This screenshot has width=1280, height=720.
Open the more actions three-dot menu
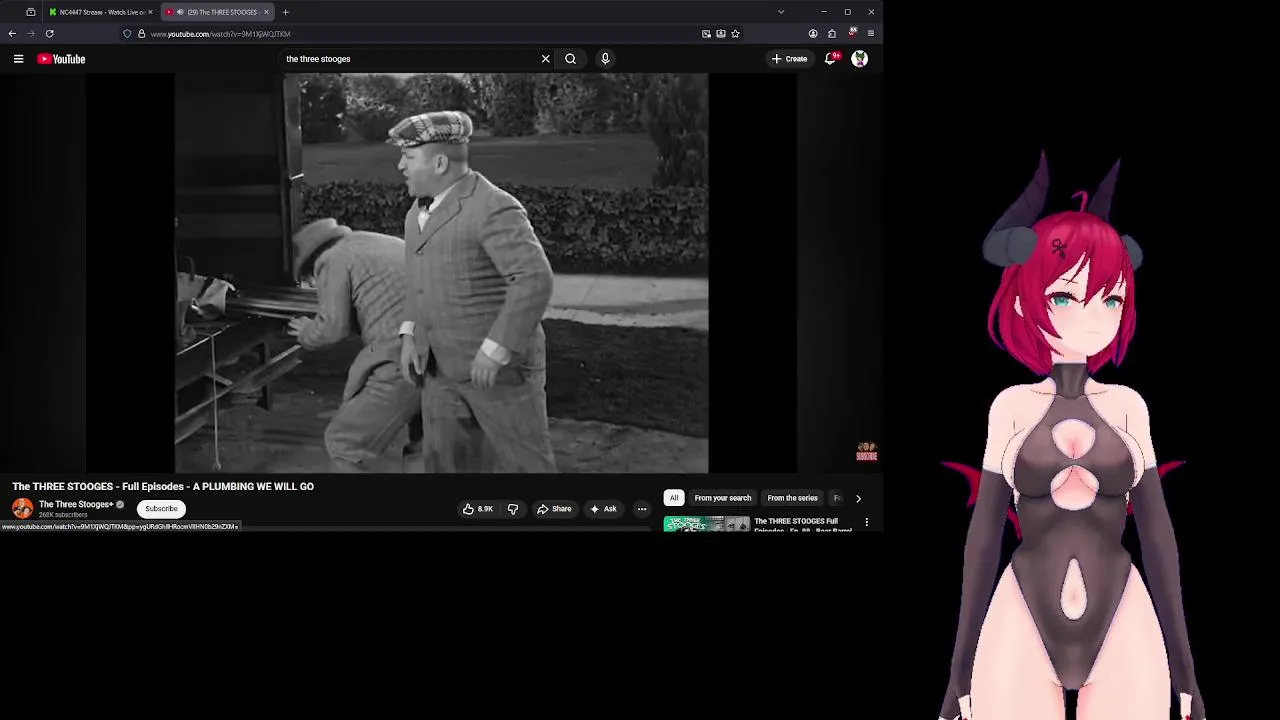642,509
